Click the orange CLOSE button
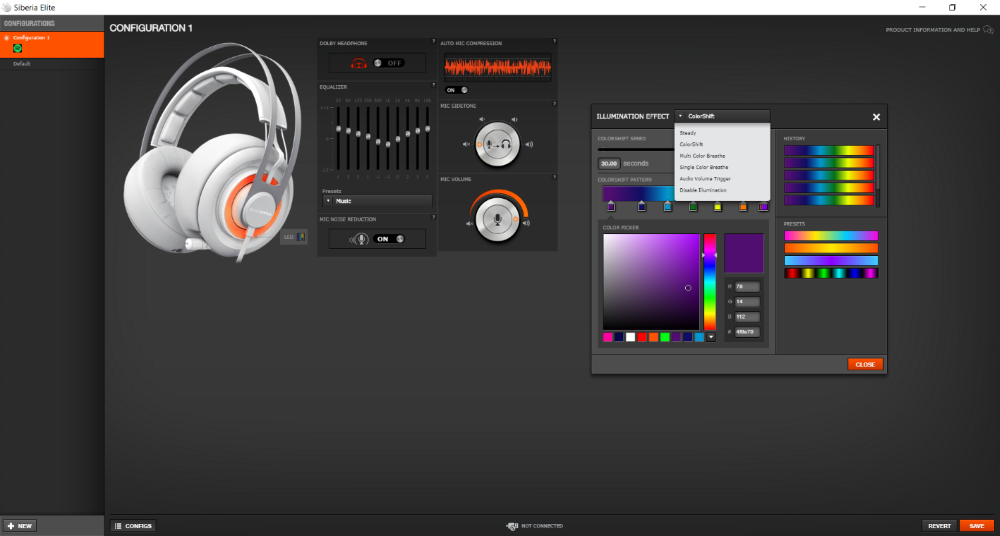The height and width of the screenshot is (536, 1000). 865,364
